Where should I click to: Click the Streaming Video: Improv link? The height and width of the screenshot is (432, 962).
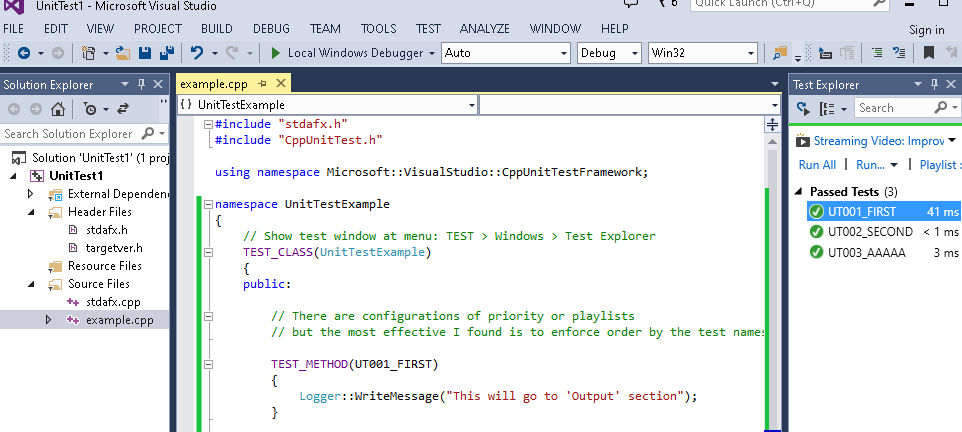[879, 141]
